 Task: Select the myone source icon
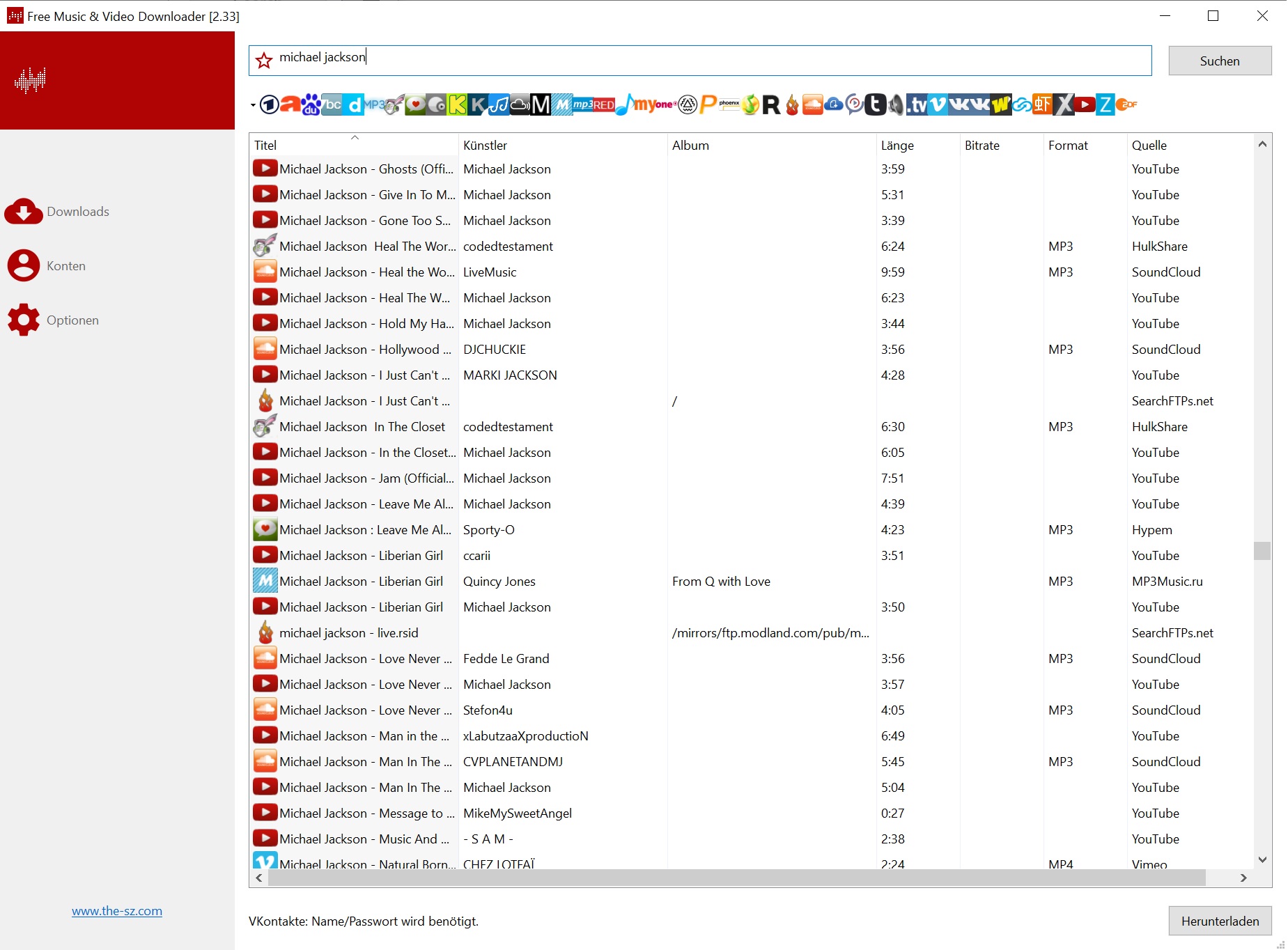click(655, 104)
